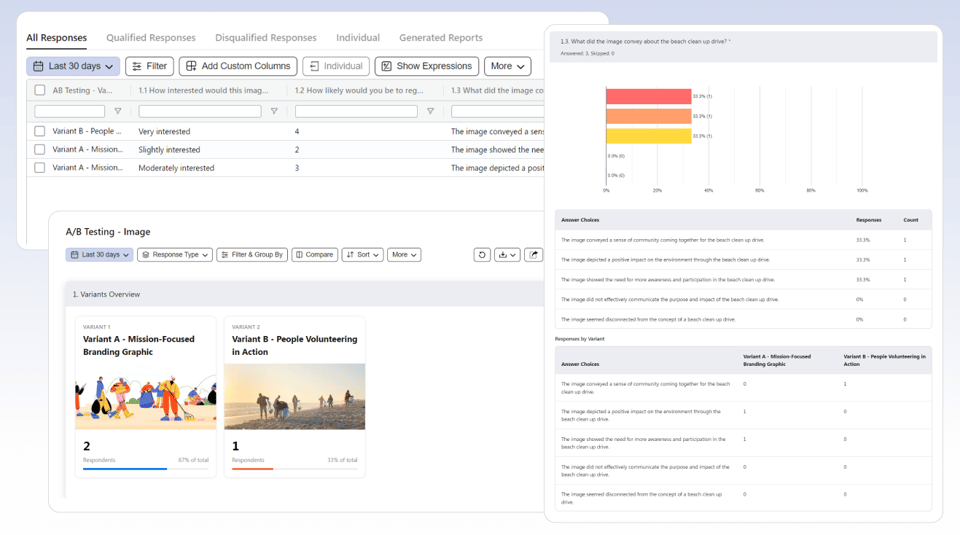Check the Variant B - People row checkbox

point(40,131)
